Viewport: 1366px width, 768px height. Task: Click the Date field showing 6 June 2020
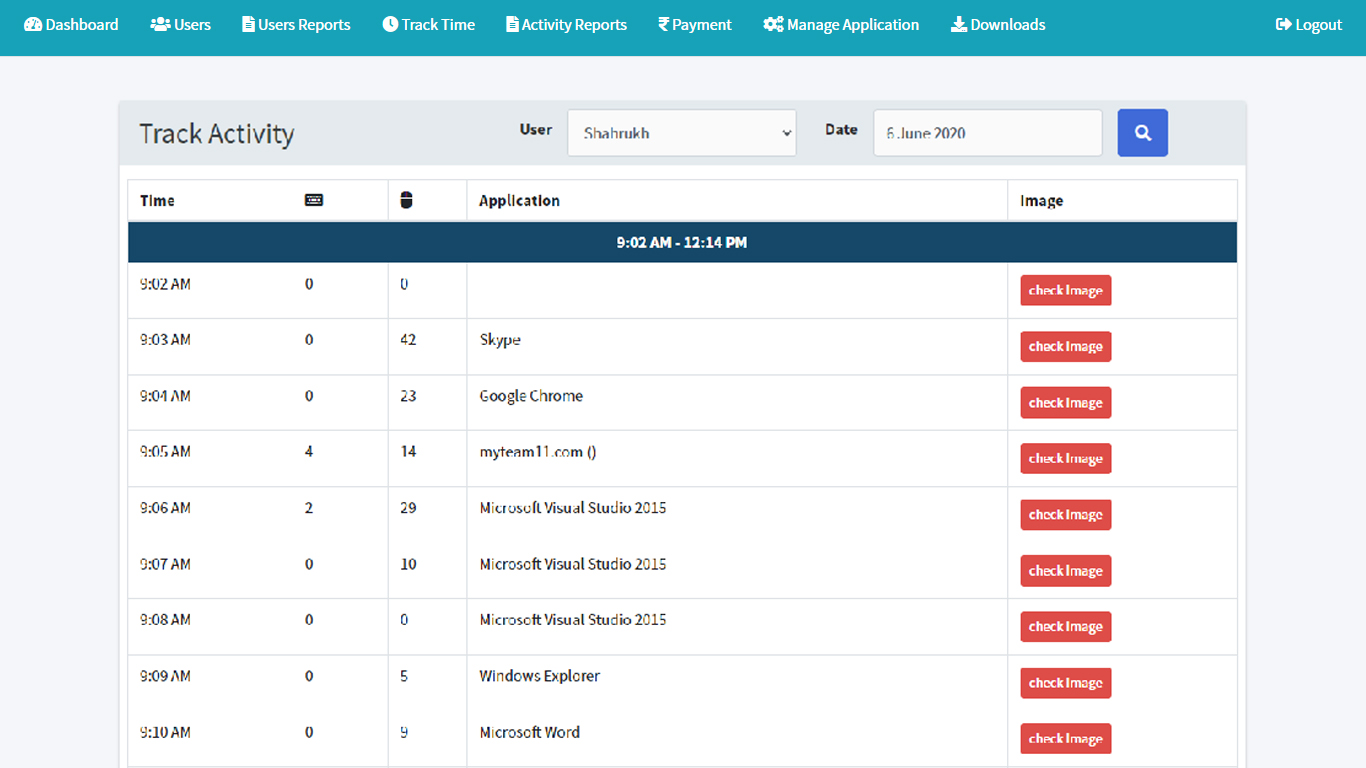pyautogui.click(x=987, y=133)
